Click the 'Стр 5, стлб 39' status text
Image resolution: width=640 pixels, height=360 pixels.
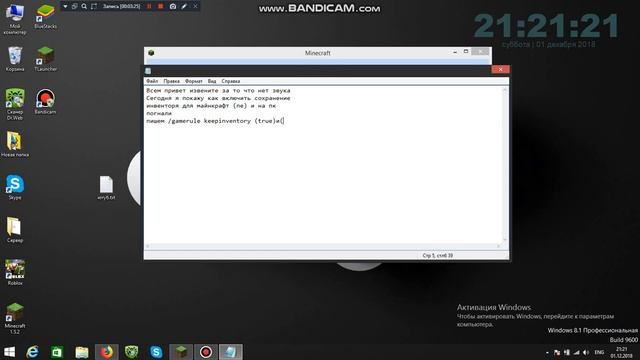click(x=438, y=256)
